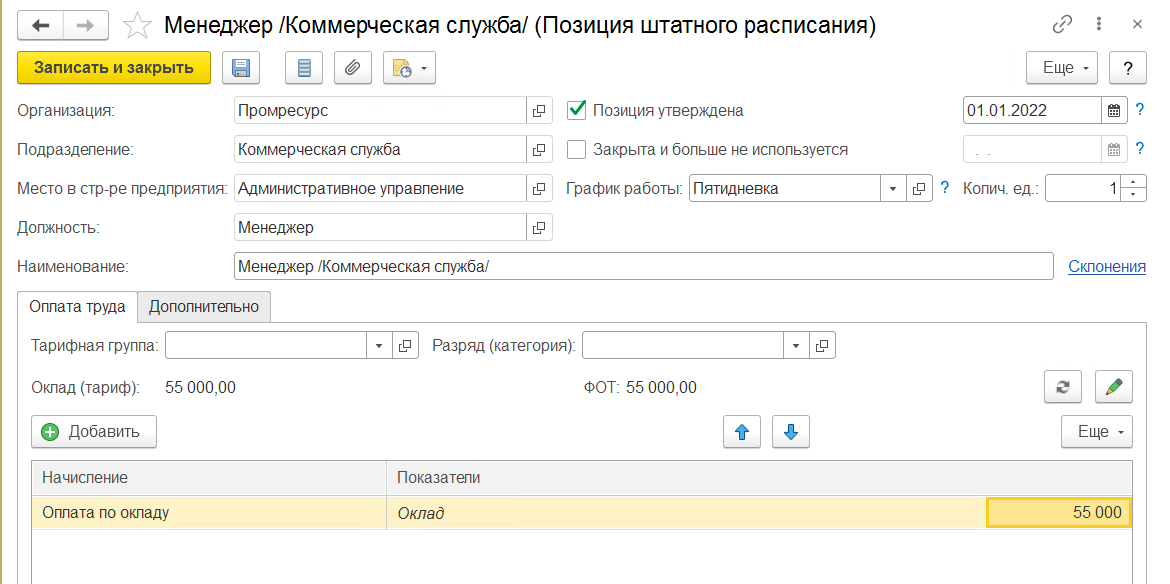1170x584 pixels.
Task: Enable Закрыта и больше не используется checkbox
Action: click(576, 149)
